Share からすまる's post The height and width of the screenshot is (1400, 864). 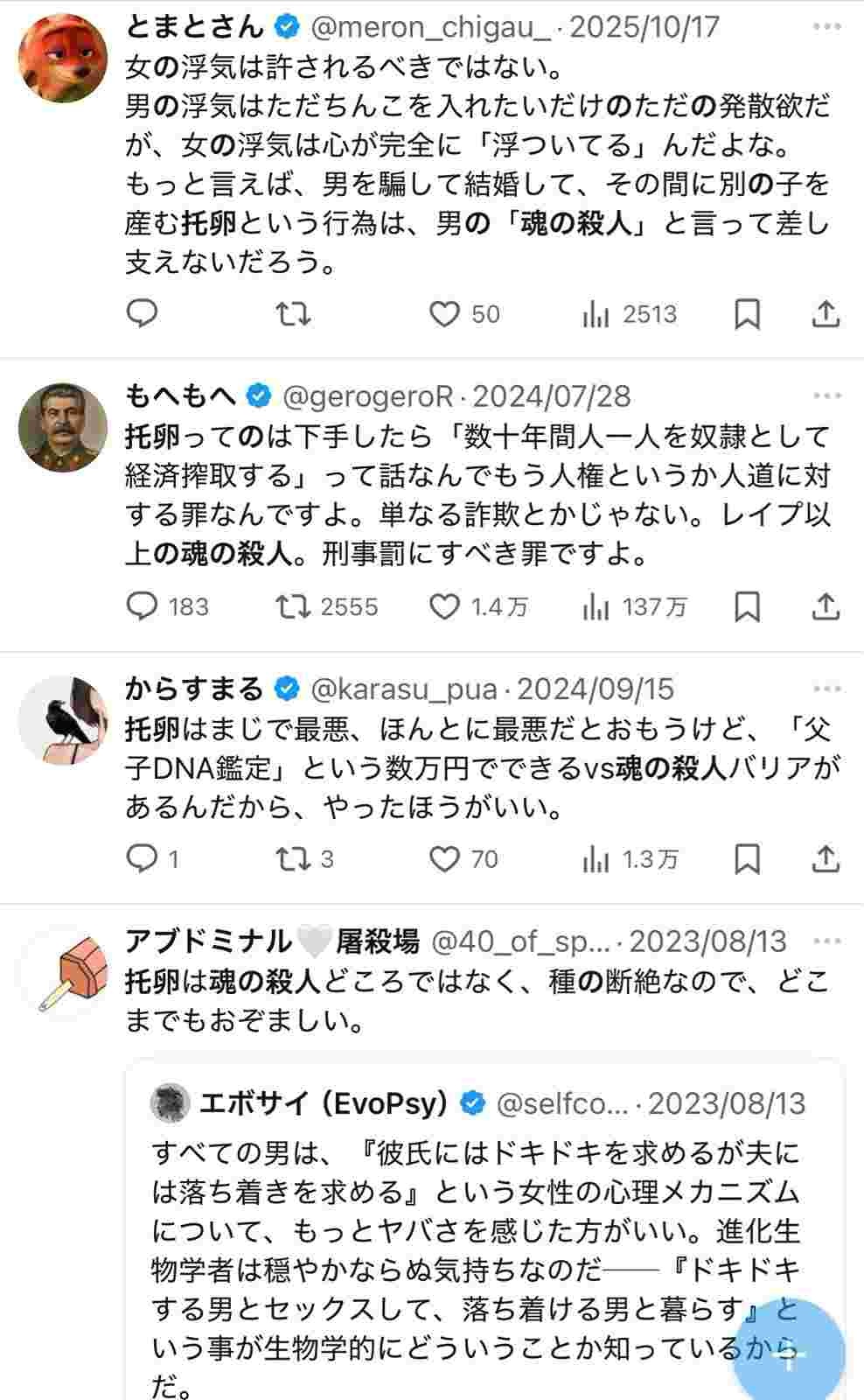coord(826,859)
